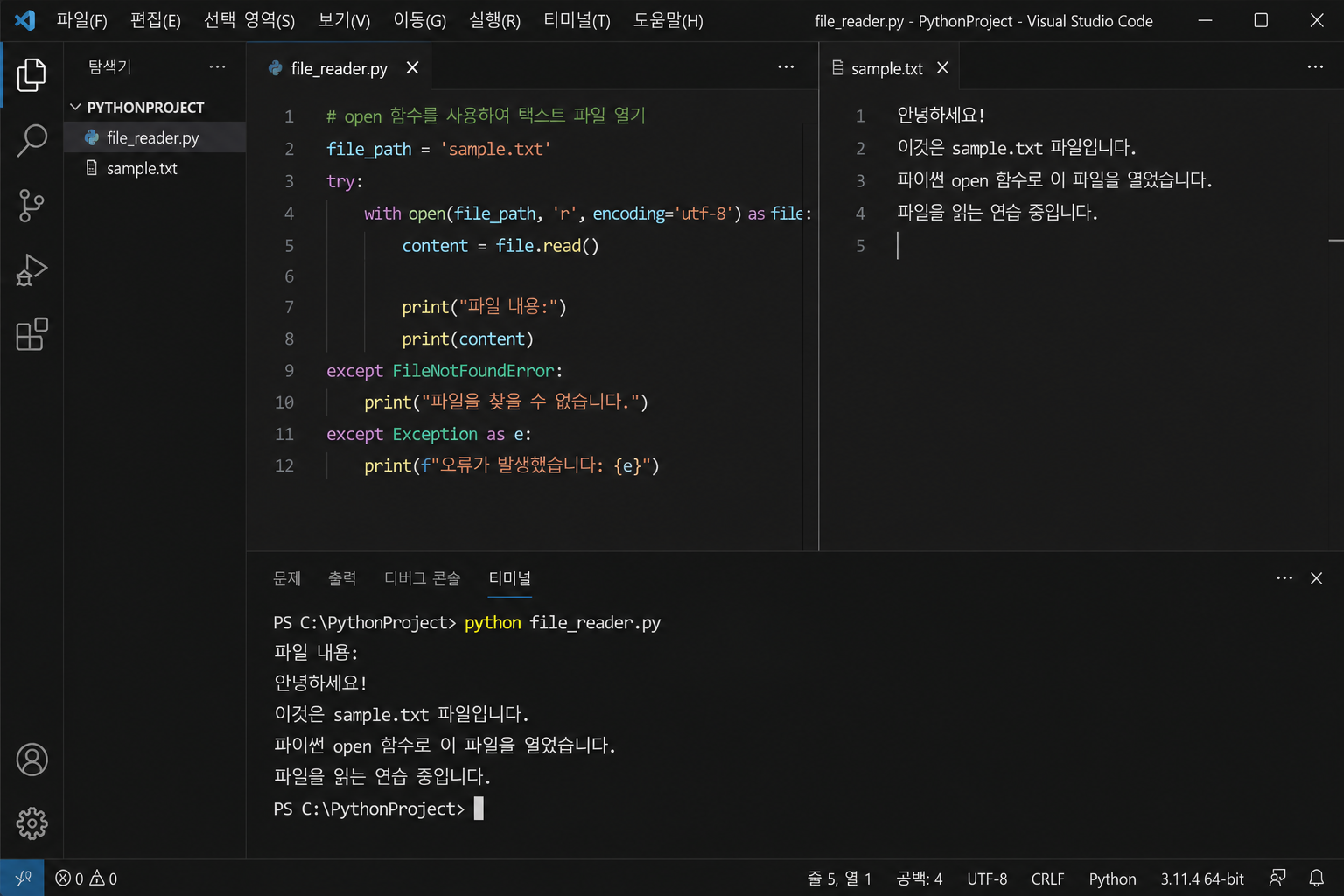This screenshot has height=896, width=1344.
Task: Open the Search view in activity bar
Action: tap(31, 140)
